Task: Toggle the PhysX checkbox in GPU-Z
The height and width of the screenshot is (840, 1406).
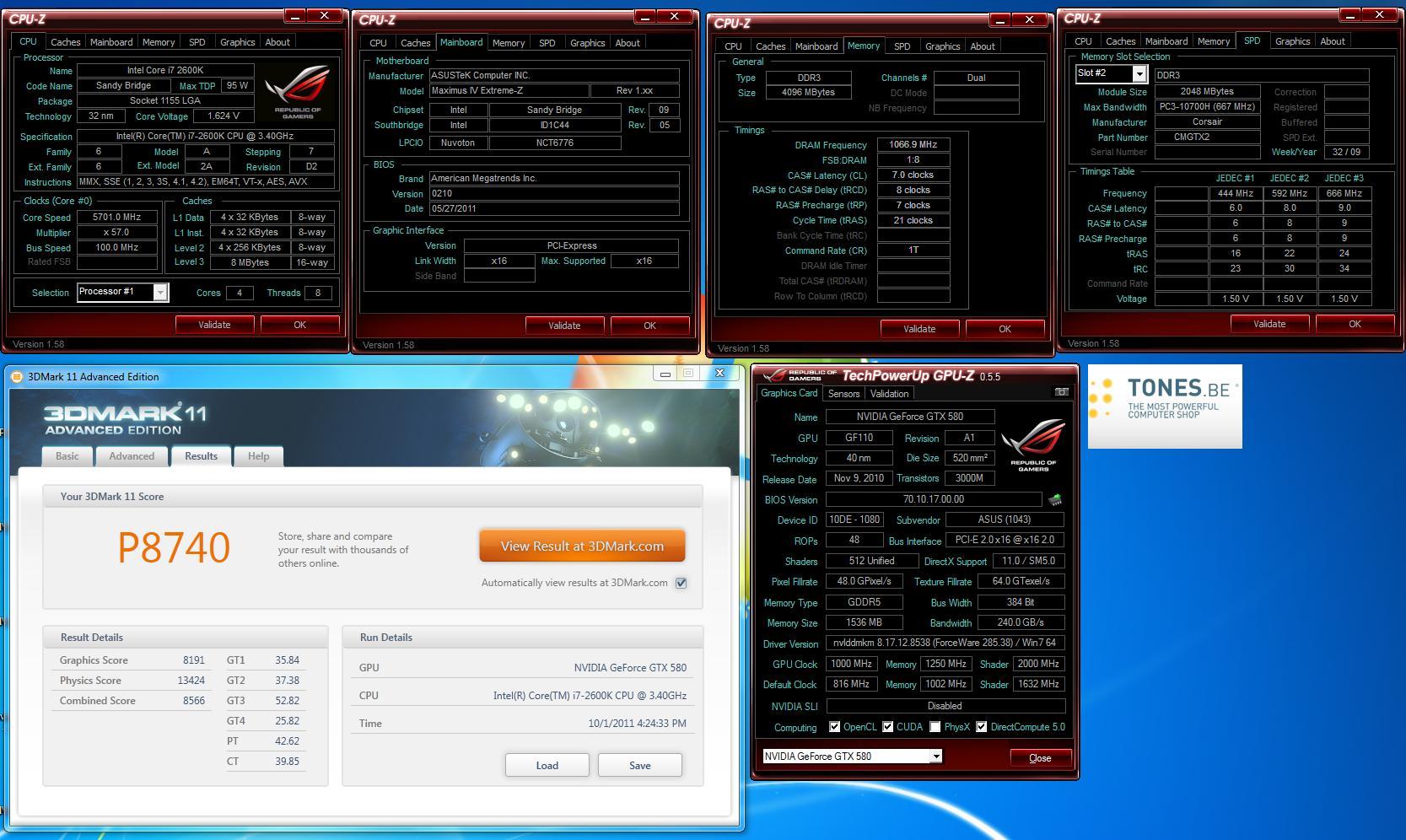Action: [x=935, y=727]
